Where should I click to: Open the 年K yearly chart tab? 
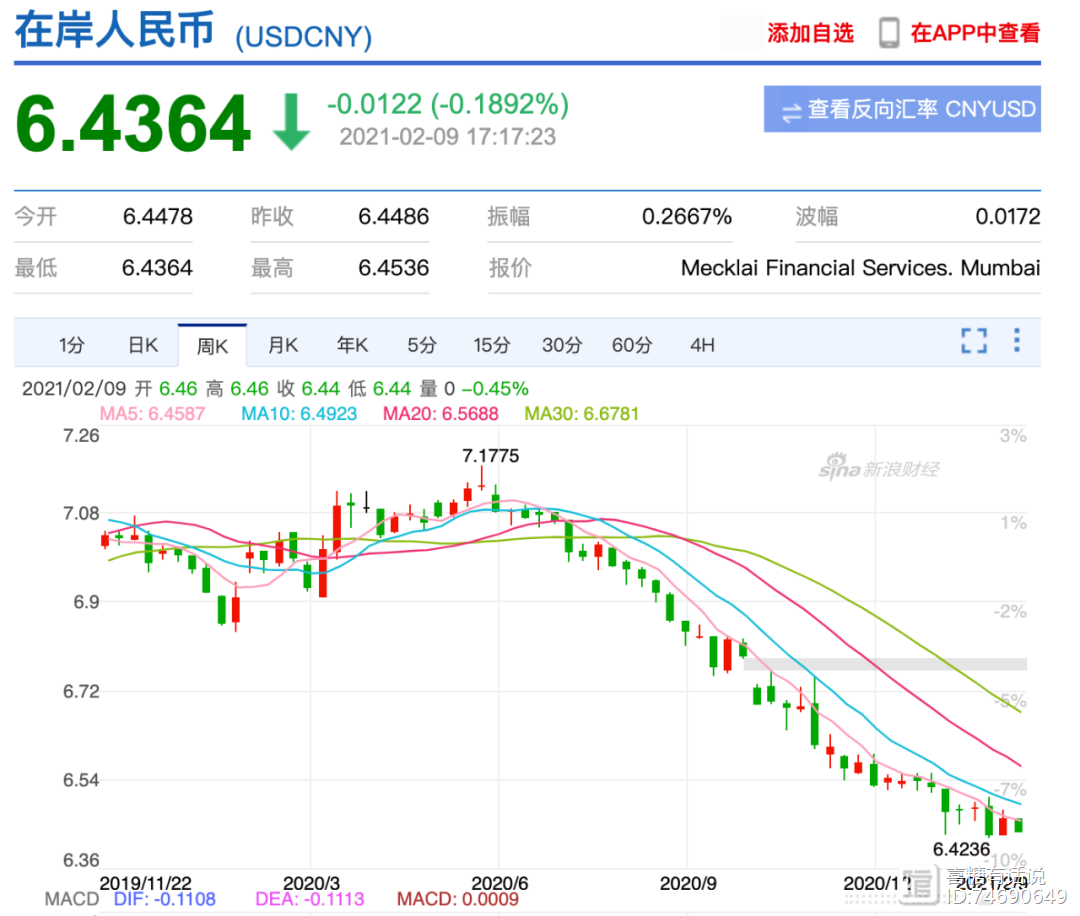click(x=353, y=345)
